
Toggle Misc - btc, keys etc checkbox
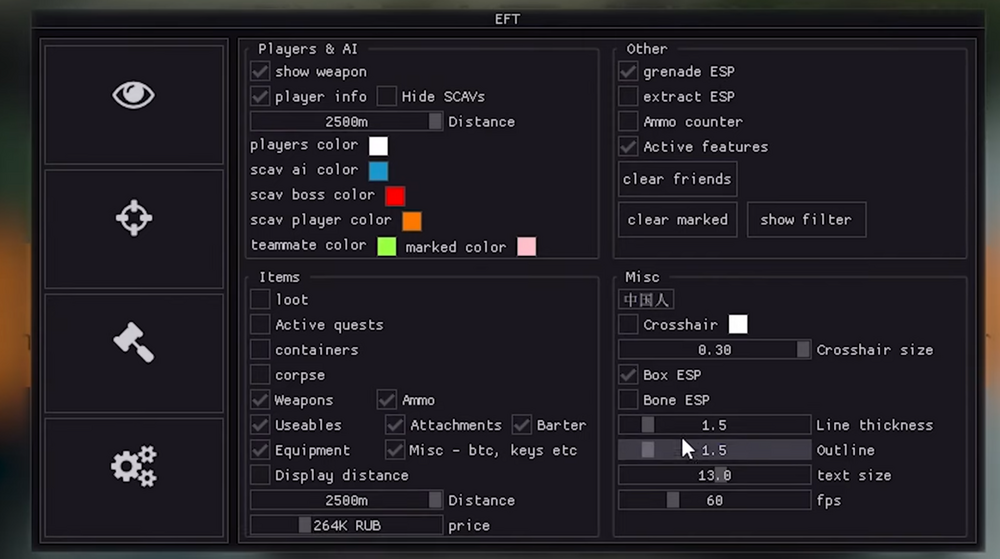tap(395, 450)
